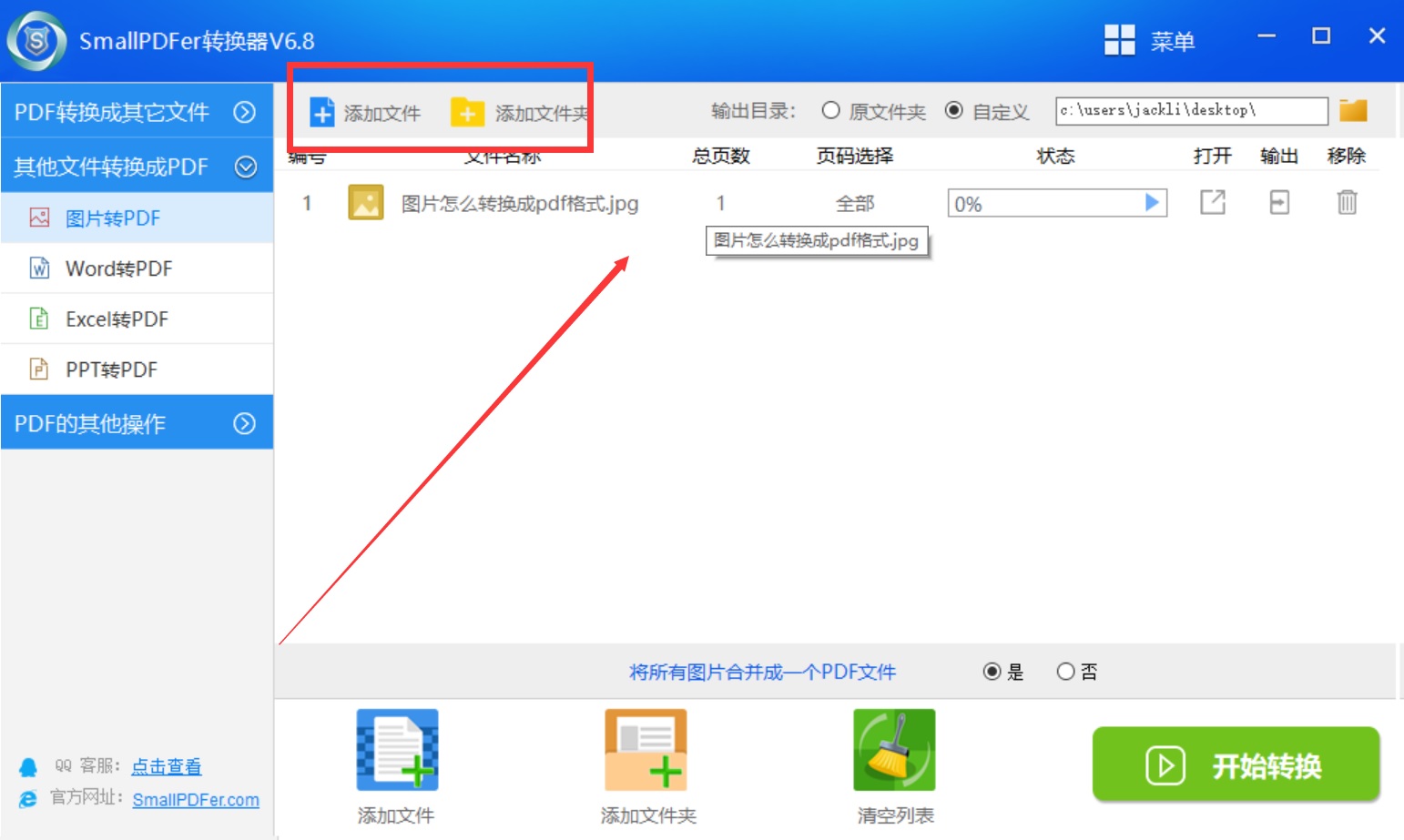This screenshot has height=840, width=1404.
Task: Collapse the 其他文件转换成PDF section
Action: 137,166
